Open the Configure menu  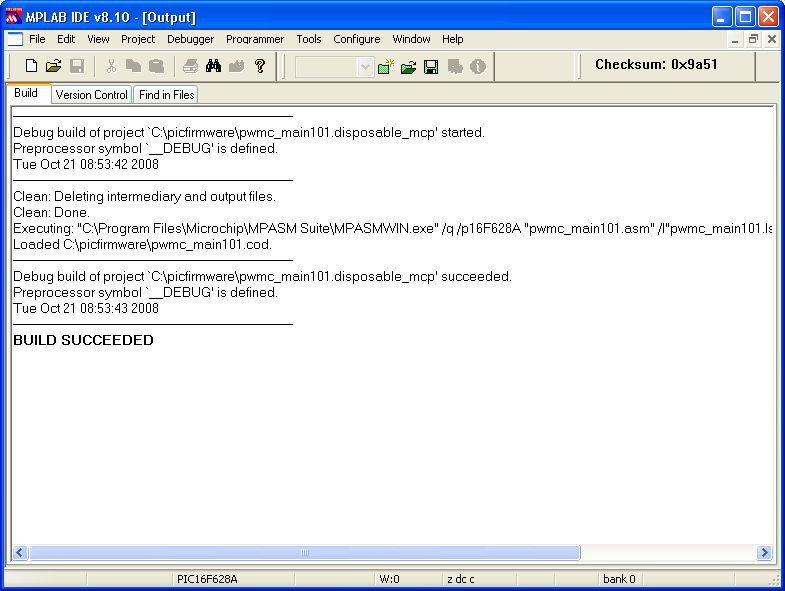pos(356,39)
